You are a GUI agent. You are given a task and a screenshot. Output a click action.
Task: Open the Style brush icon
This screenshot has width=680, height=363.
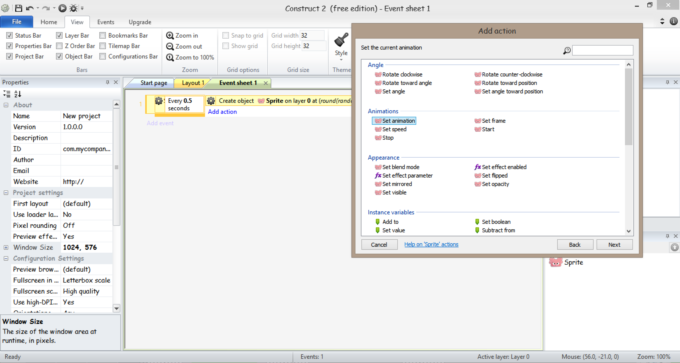click(341, 40)
